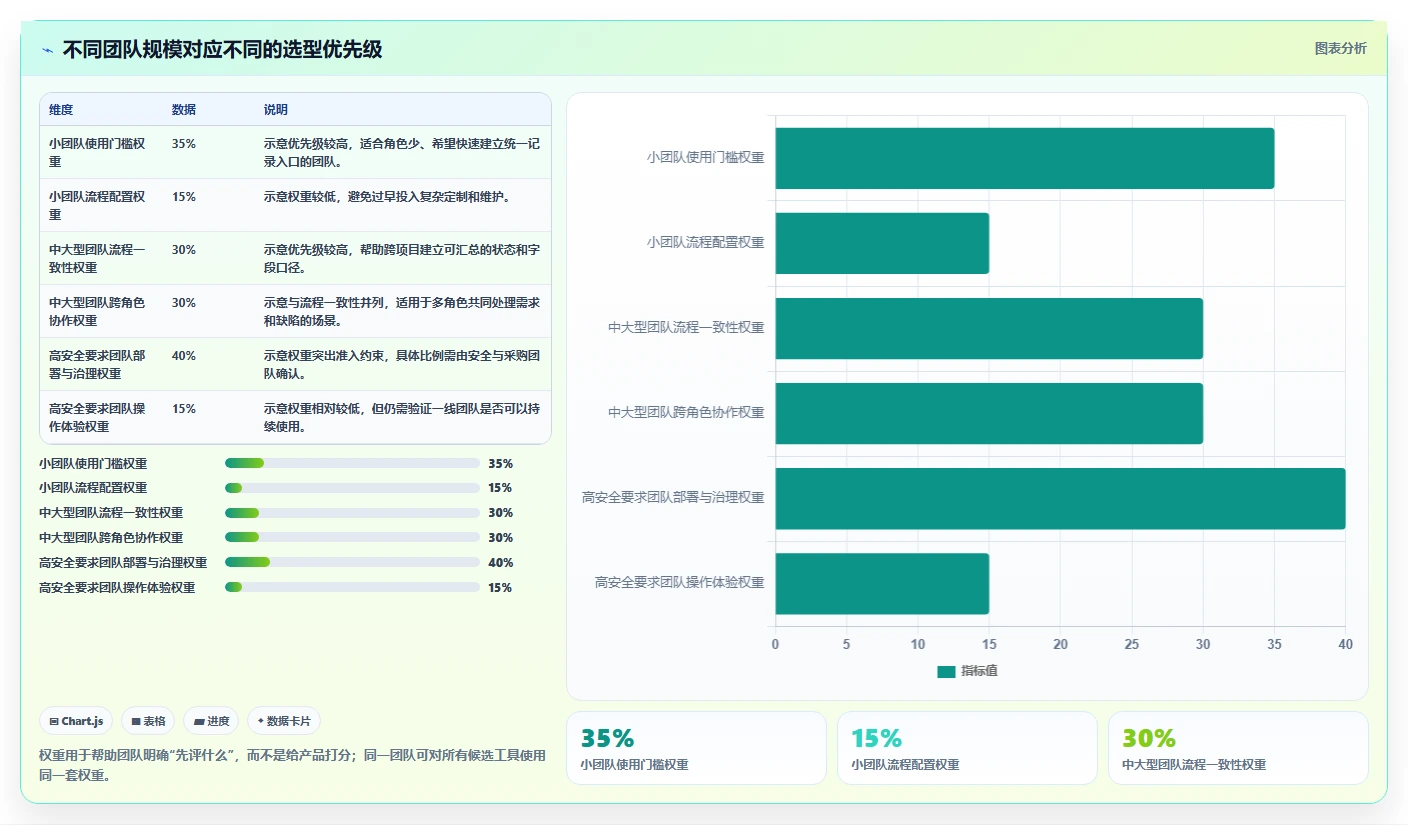Click the lightning icon beside the title

pyautogui.click(x=48, y=50)
